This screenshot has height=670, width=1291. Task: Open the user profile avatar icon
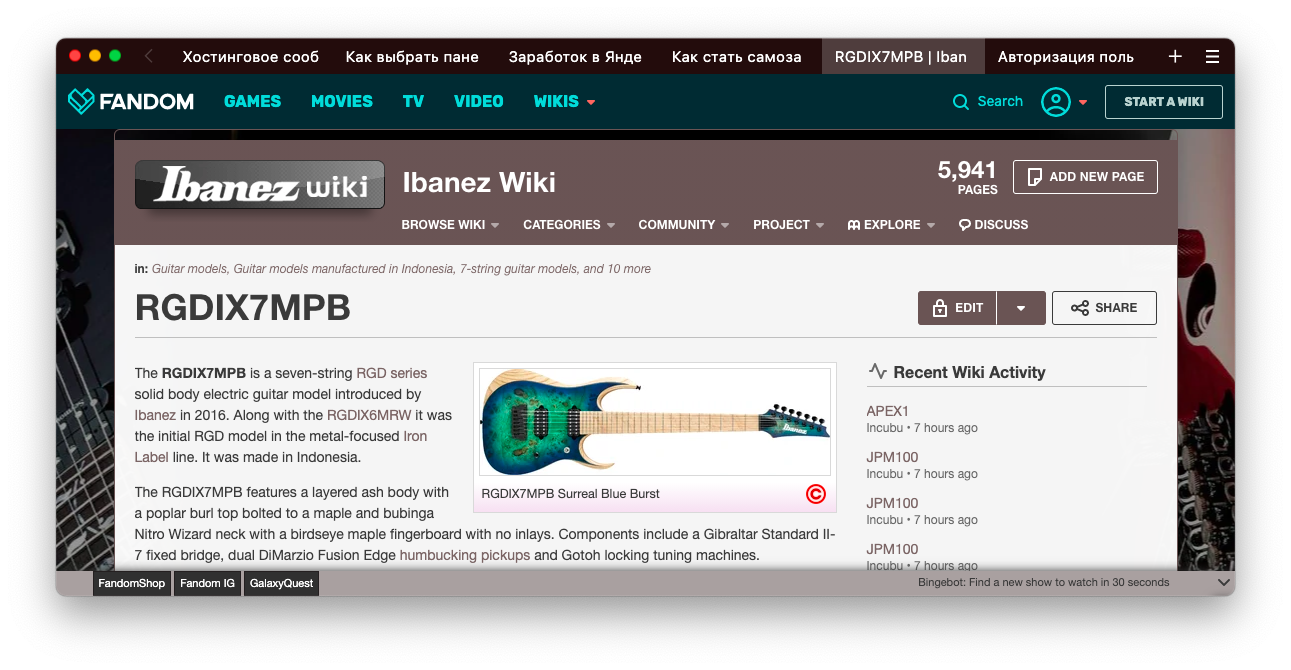[x=1056, y=101]
